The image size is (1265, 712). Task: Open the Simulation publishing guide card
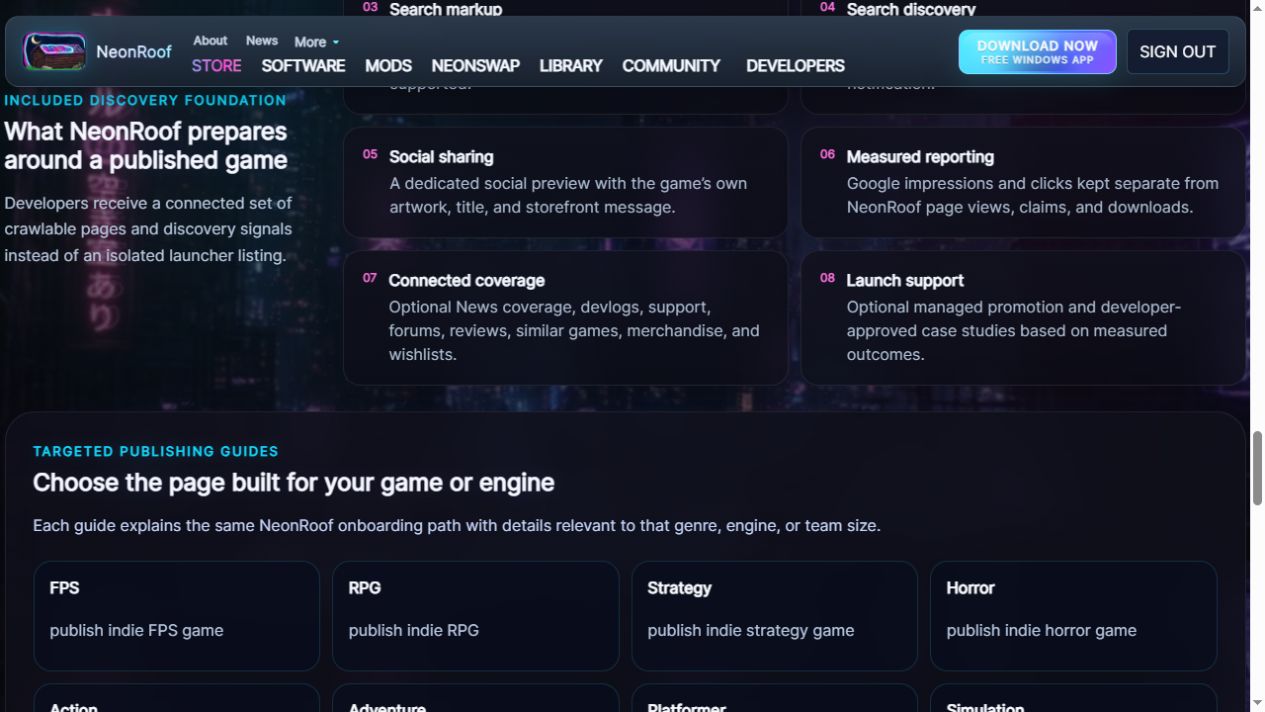tap(1073, 698)
